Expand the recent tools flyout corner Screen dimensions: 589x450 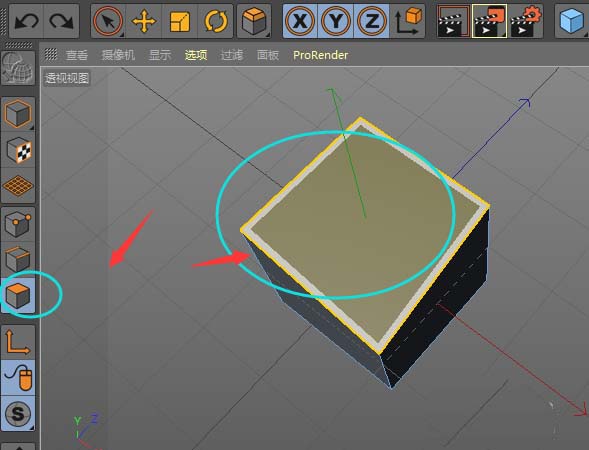[x=268, y=34]
